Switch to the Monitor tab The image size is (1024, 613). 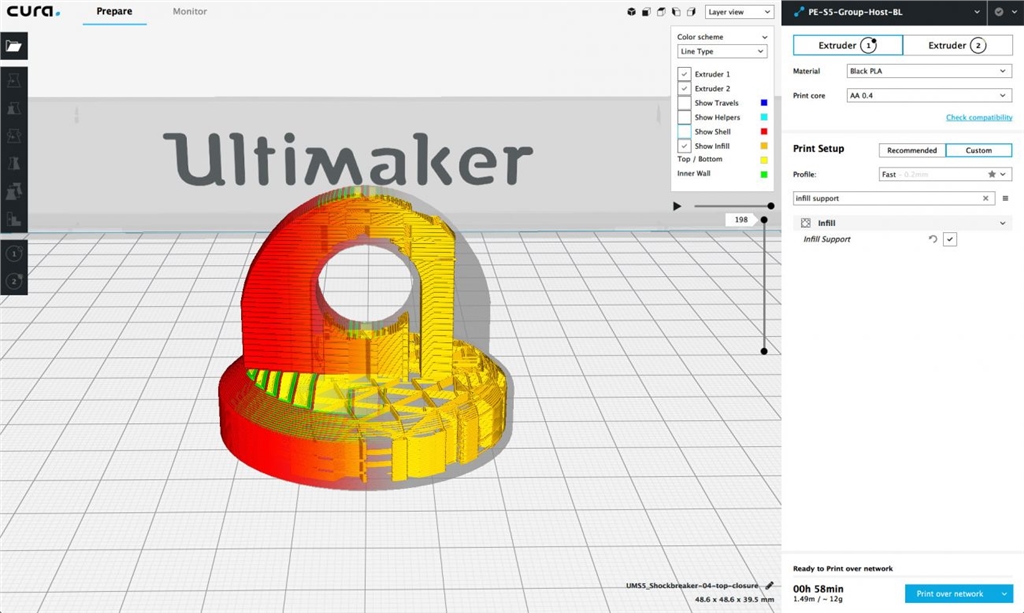(189, 12)
